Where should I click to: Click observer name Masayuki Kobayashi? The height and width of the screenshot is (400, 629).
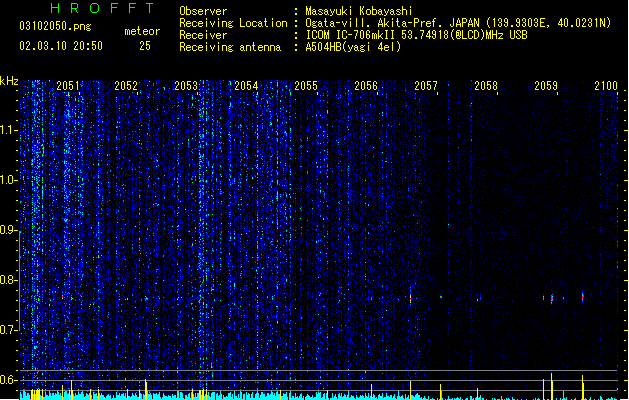(x=359, y=11)
